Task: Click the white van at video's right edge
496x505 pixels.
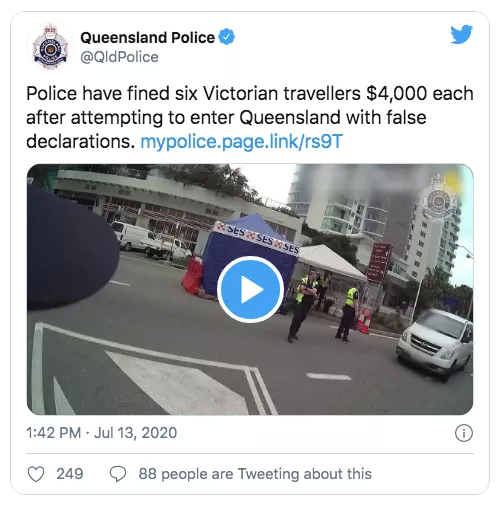Action: [435, 344]
